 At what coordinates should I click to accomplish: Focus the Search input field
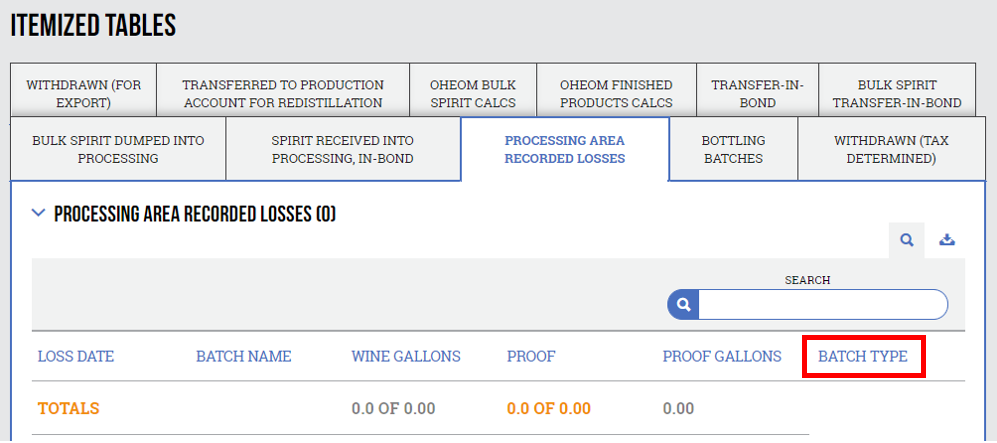[x=822, y=305]
